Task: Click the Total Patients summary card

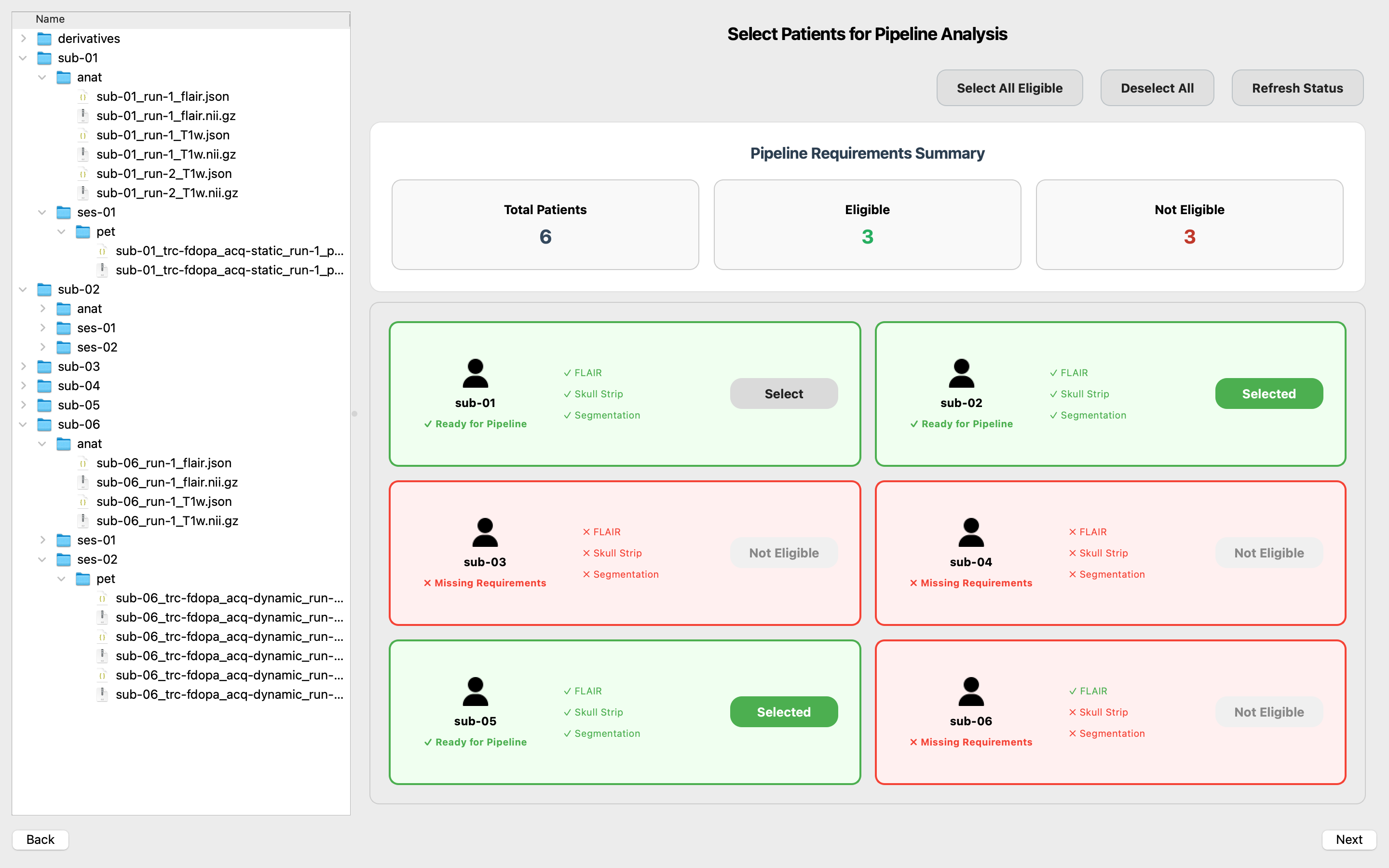Action: point(545,224)
